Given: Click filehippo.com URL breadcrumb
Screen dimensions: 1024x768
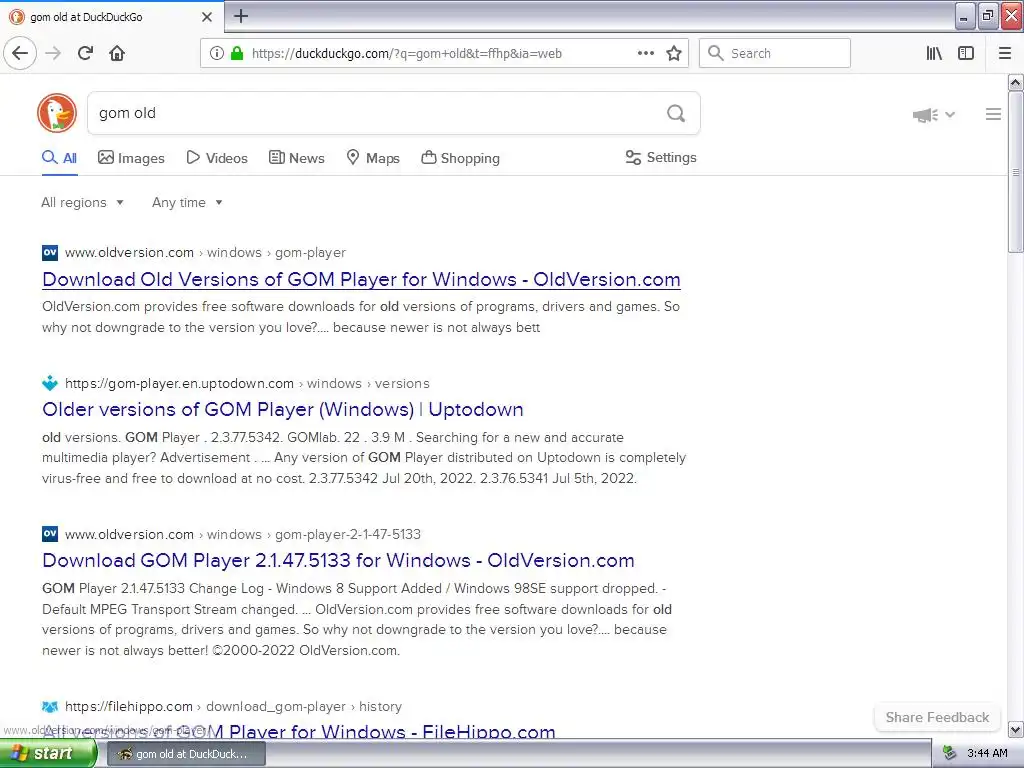Looking at the screenshot, I should tap(129, 707).
